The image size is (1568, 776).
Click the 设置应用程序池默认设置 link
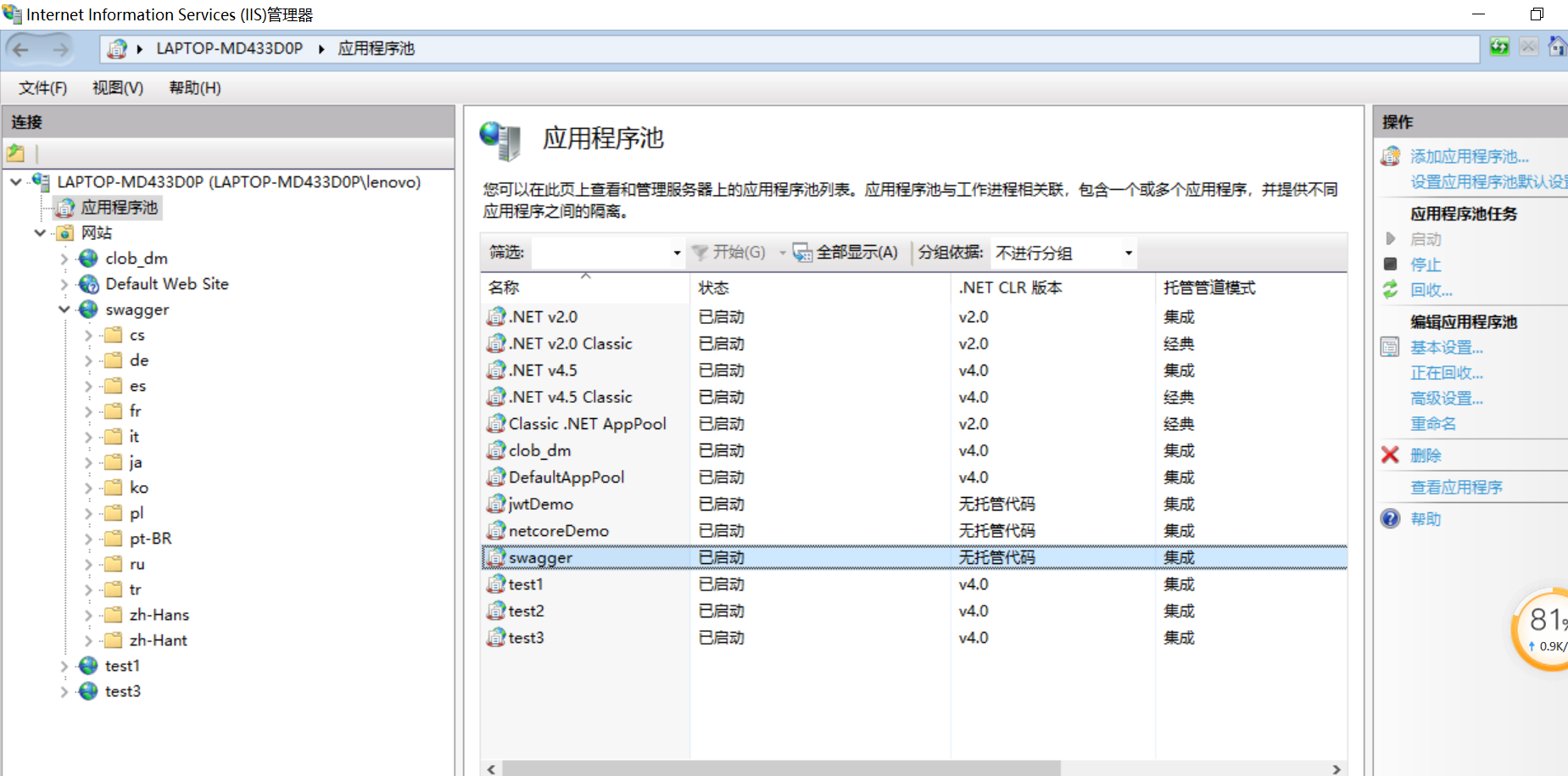click(1488, 181)
